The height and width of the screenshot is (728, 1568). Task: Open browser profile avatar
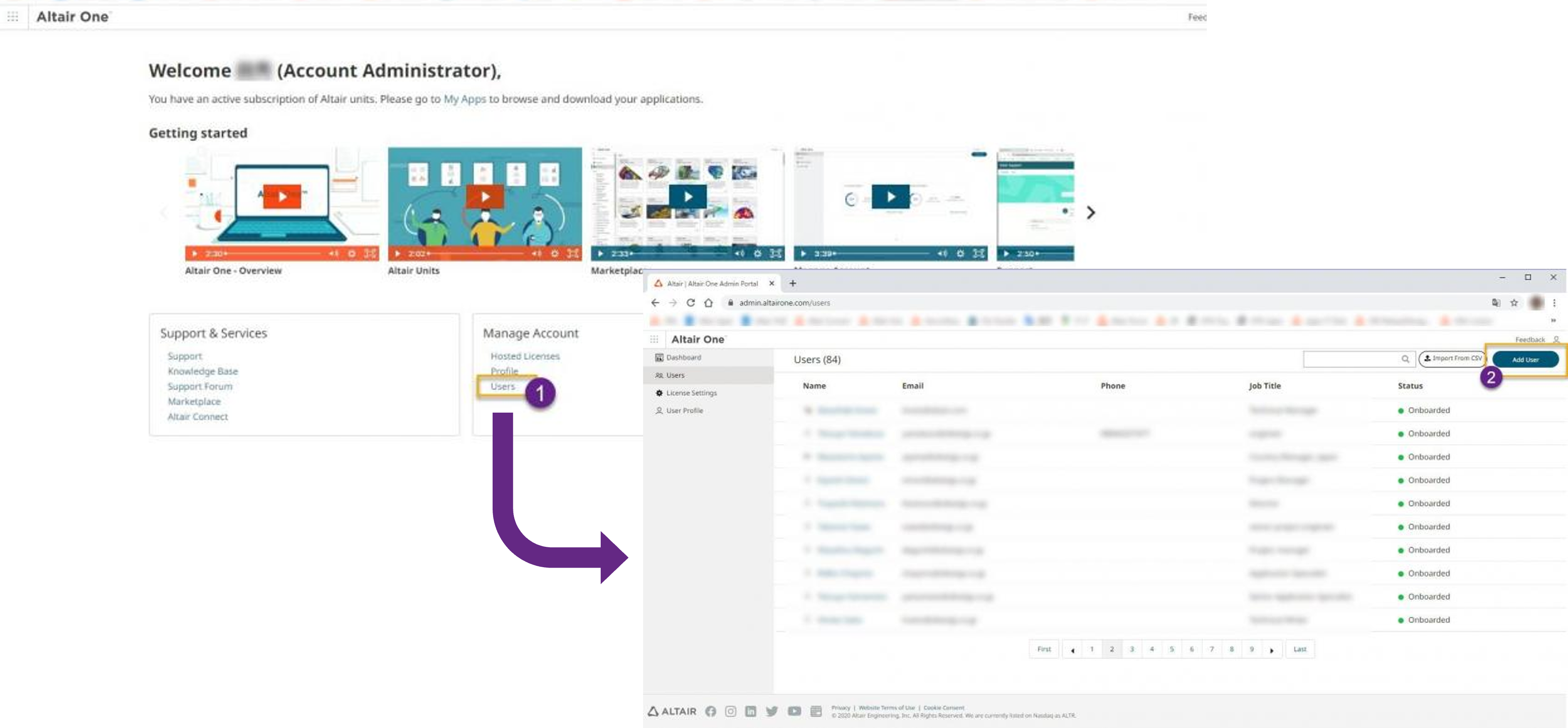pyautogui.click(x=1536, y=303)
